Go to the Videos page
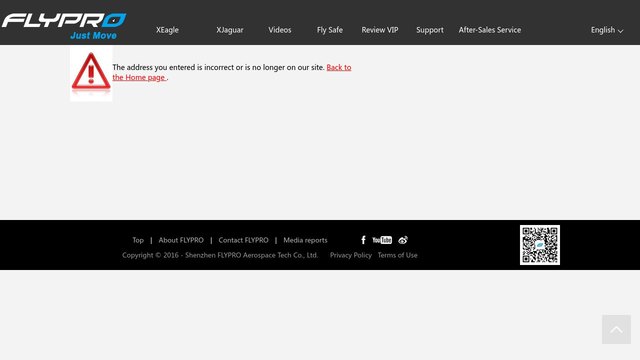The height and width of the screenshot is (360, 640). click(280, 30)
